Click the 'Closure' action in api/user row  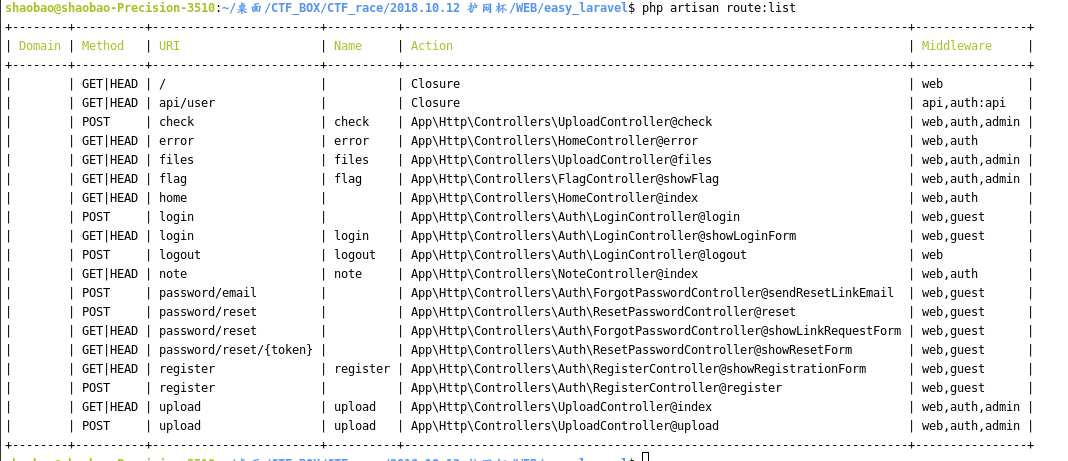(x=435, y=103)
